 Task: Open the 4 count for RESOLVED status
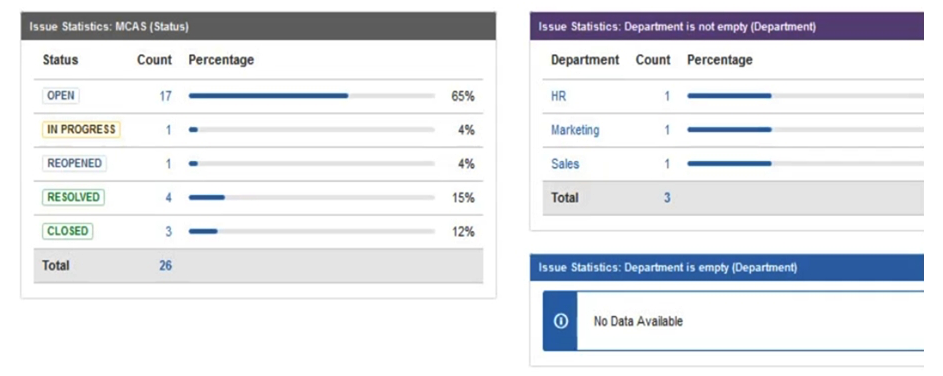(x=168, y=197)
